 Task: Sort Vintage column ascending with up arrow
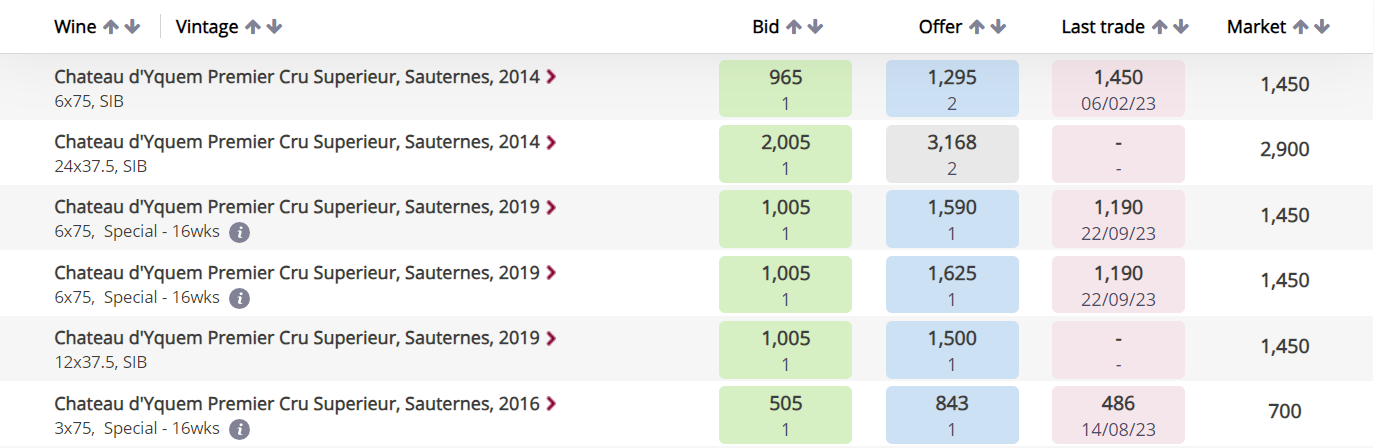click(252, 27)
